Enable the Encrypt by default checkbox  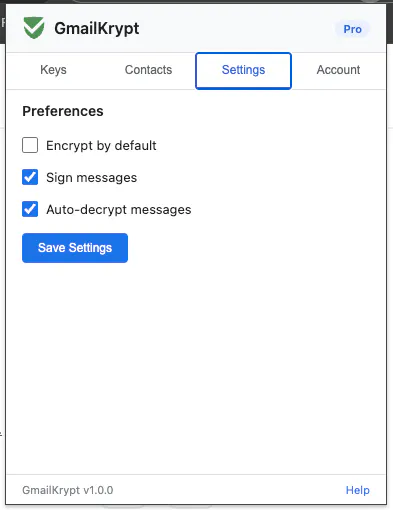[30, 145]
